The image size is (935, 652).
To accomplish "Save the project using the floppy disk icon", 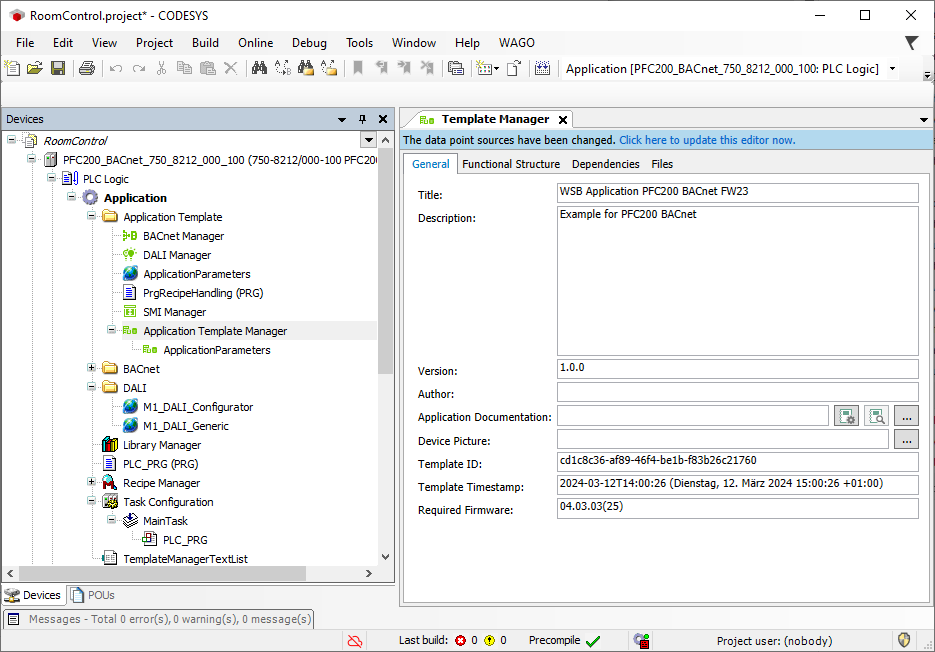I will (x=58, y=69).
